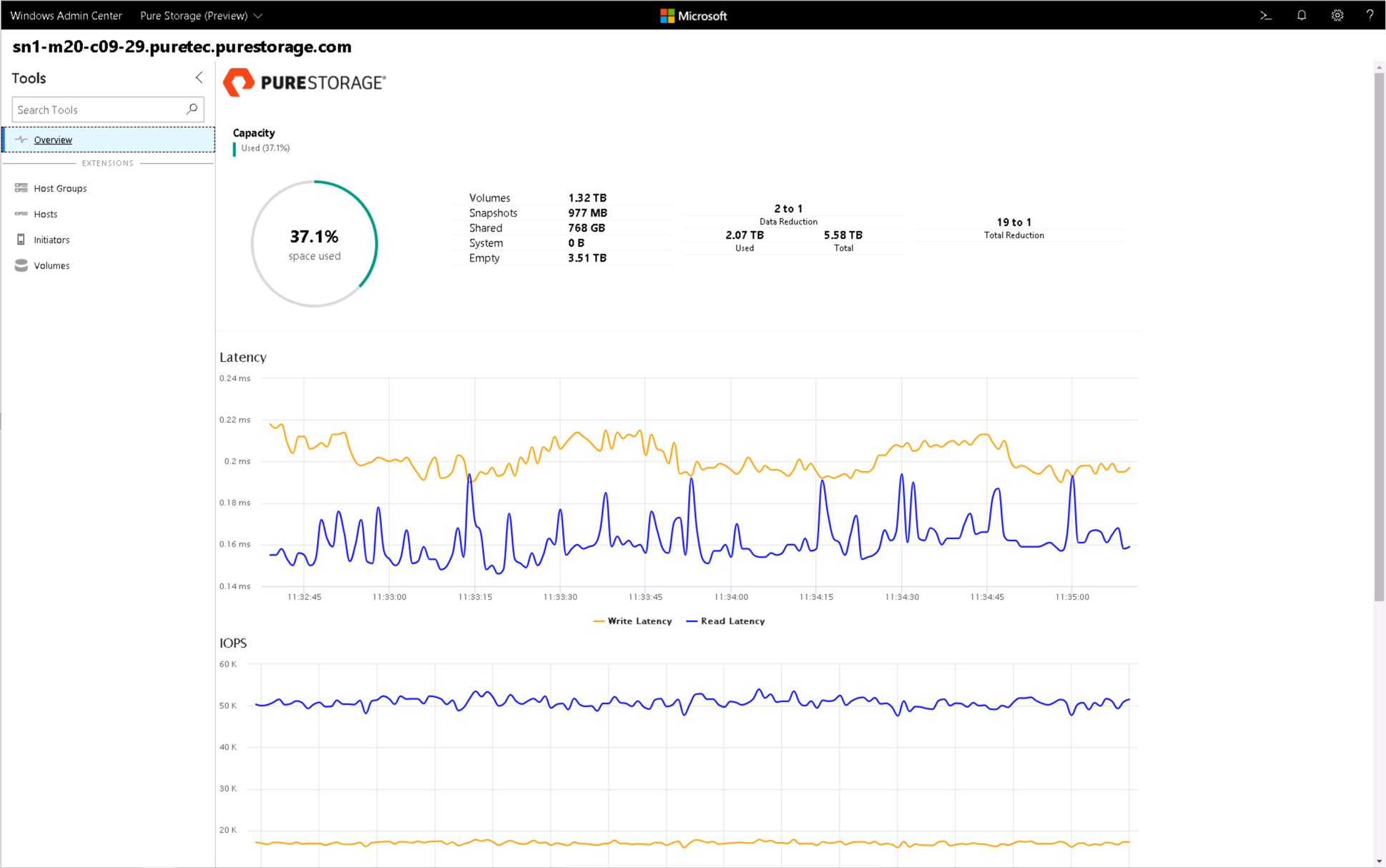The height and width of the screenshot is (868, 1386).
Task: Toggle Read Latency line visibility in chart
Action: pyautogui.click(x=733, y=621)
